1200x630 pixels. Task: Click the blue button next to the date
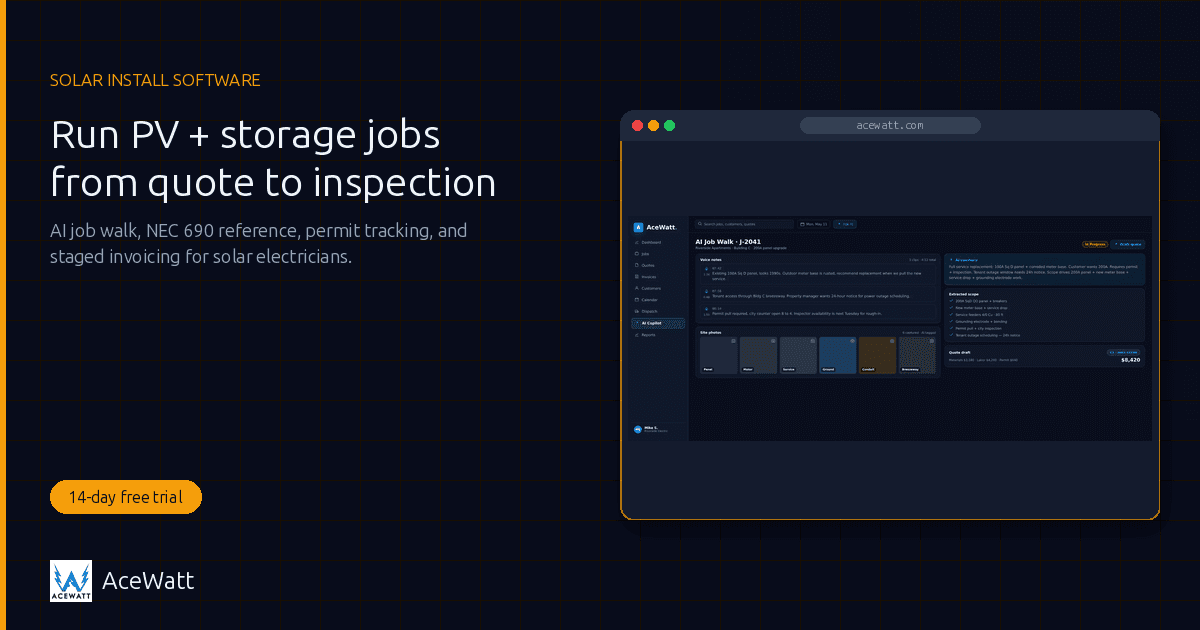pyautogui.click(x=845, y=224)
